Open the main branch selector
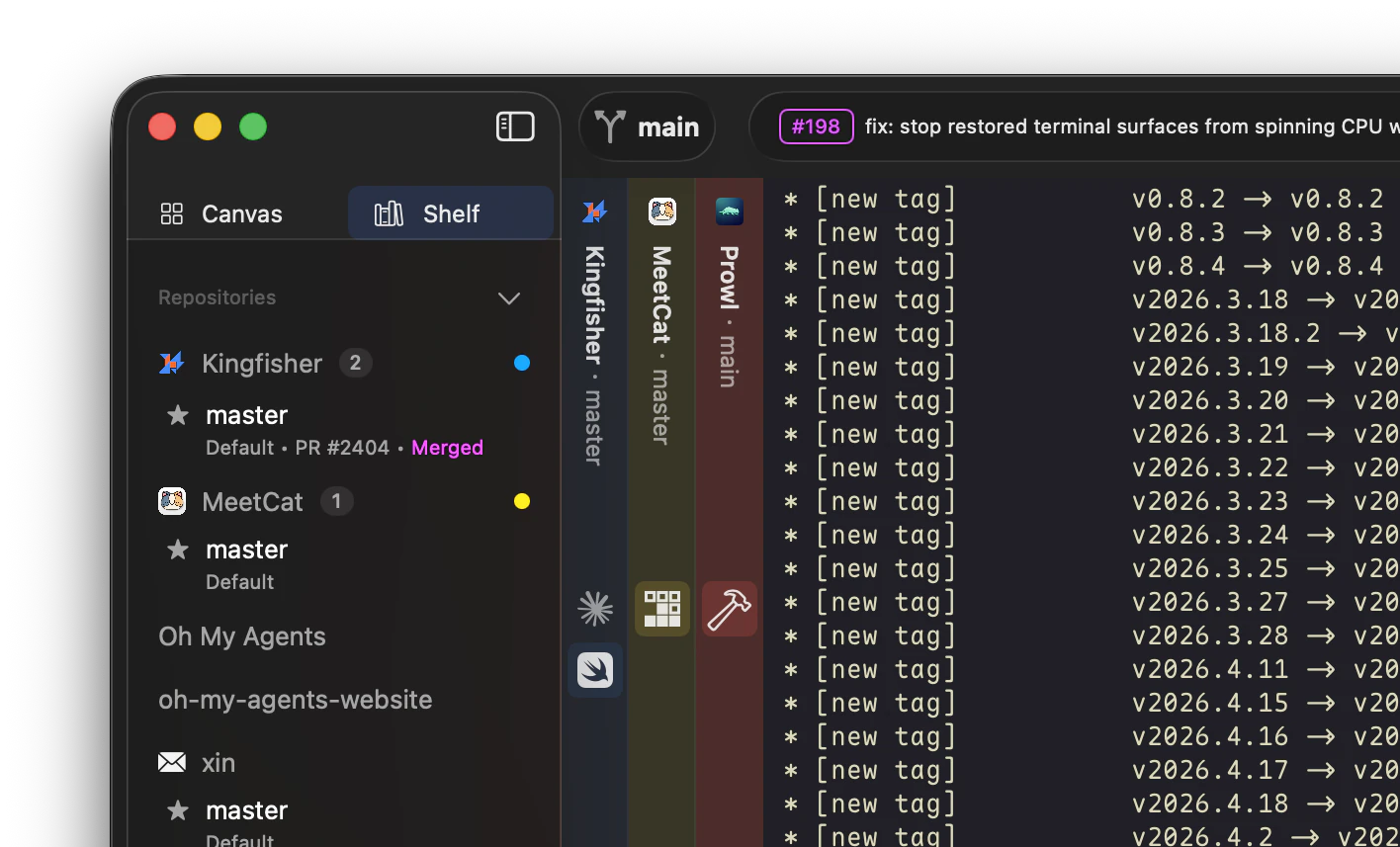 tap(648, 127)
